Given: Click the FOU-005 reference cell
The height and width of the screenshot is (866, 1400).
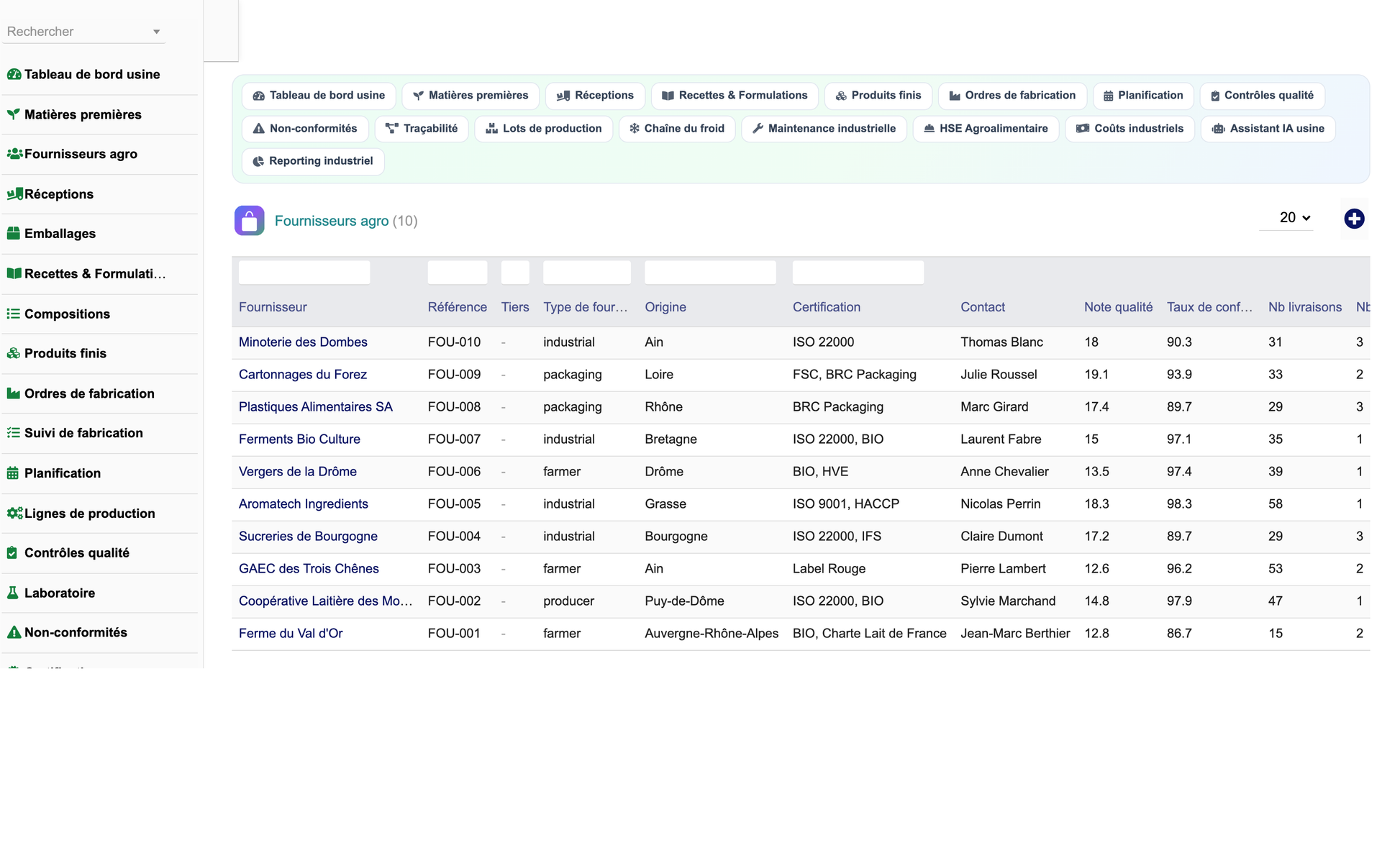Looking at the screenshot, I should (x=454, y=504).
